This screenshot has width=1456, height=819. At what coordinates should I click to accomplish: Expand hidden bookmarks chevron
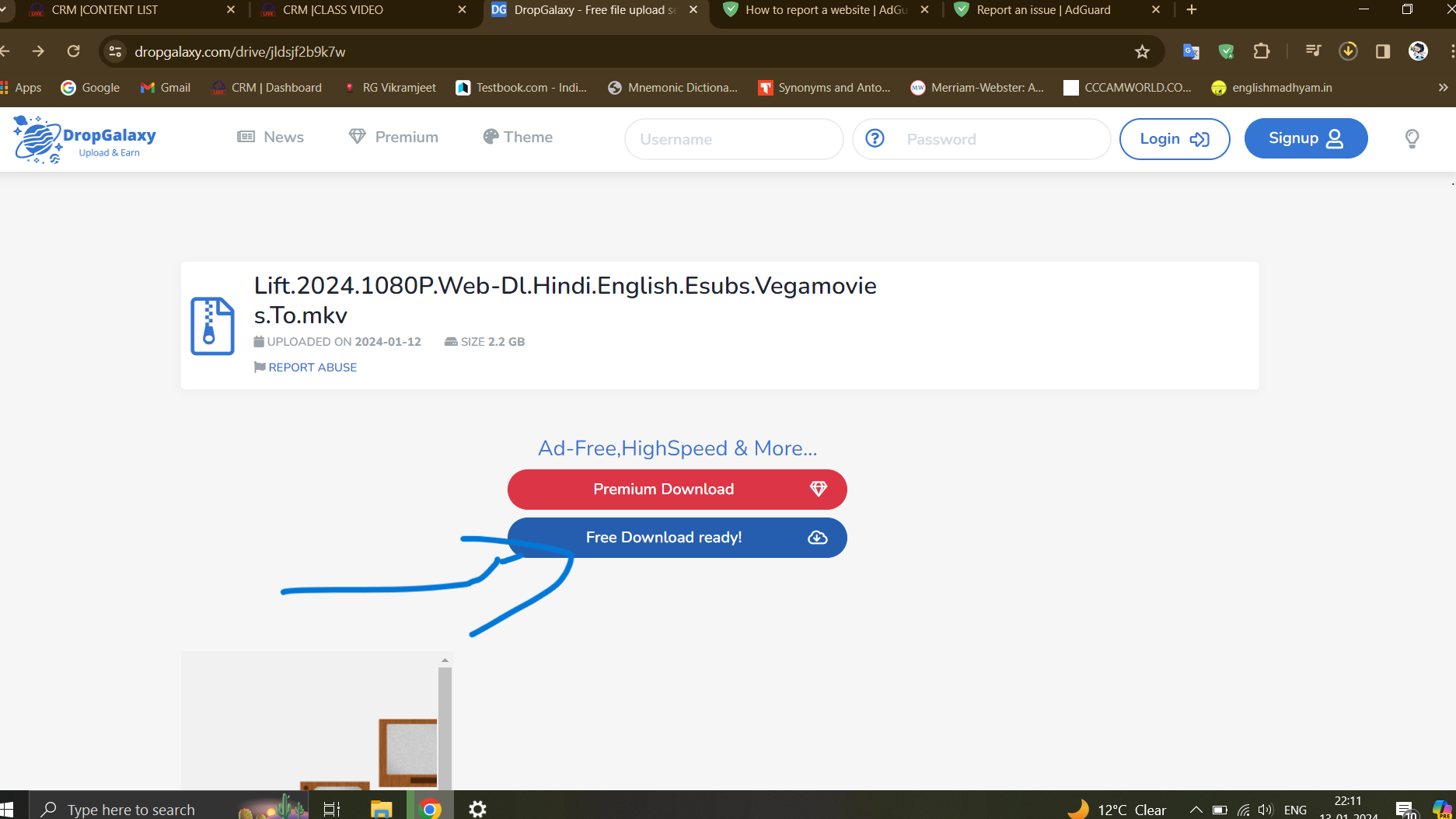tap(1443, 88)
